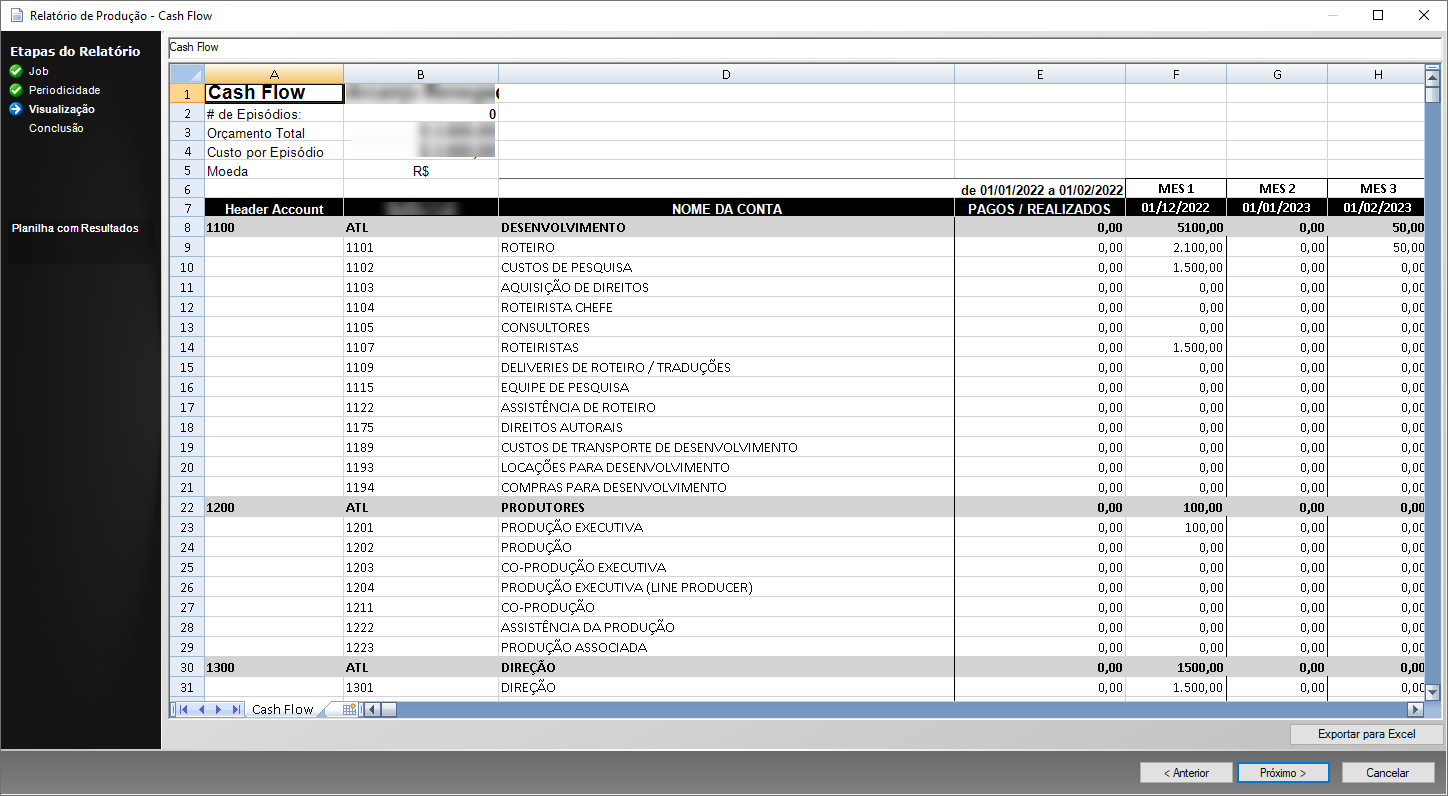
Task: Select column H header
Action: 1376,74
